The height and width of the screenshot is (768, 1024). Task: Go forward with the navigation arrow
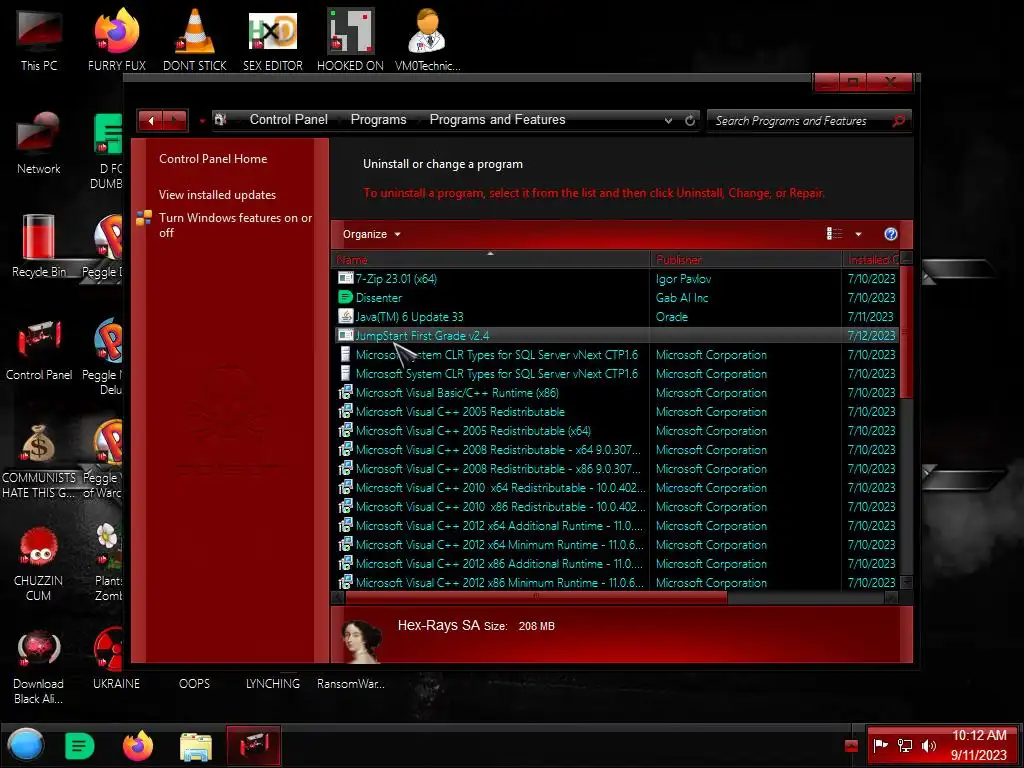(x=175, y=120)
